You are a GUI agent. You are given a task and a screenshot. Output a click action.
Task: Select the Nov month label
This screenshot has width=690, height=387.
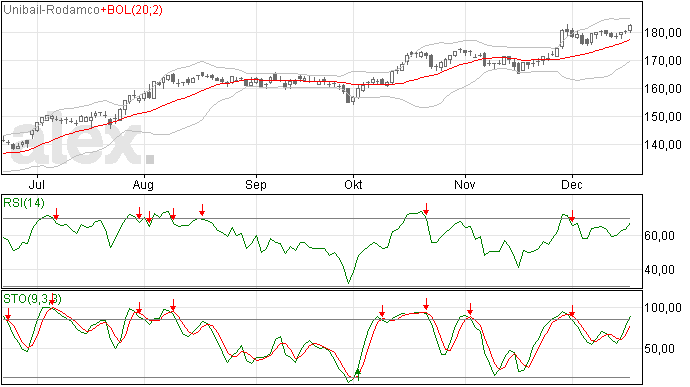point(465,184)
